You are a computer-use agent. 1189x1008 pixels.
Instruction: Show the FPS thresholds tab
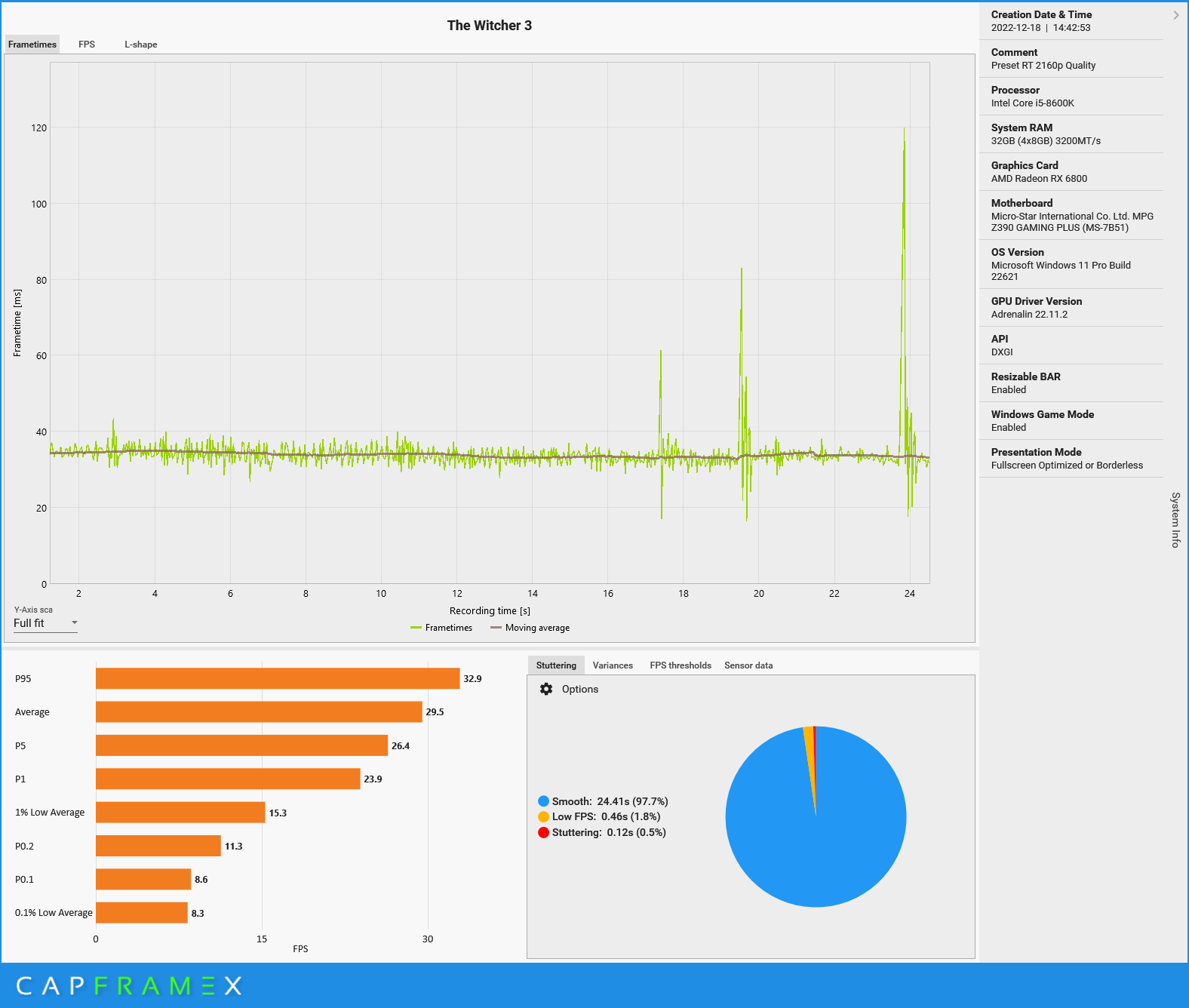click(681, 665)
